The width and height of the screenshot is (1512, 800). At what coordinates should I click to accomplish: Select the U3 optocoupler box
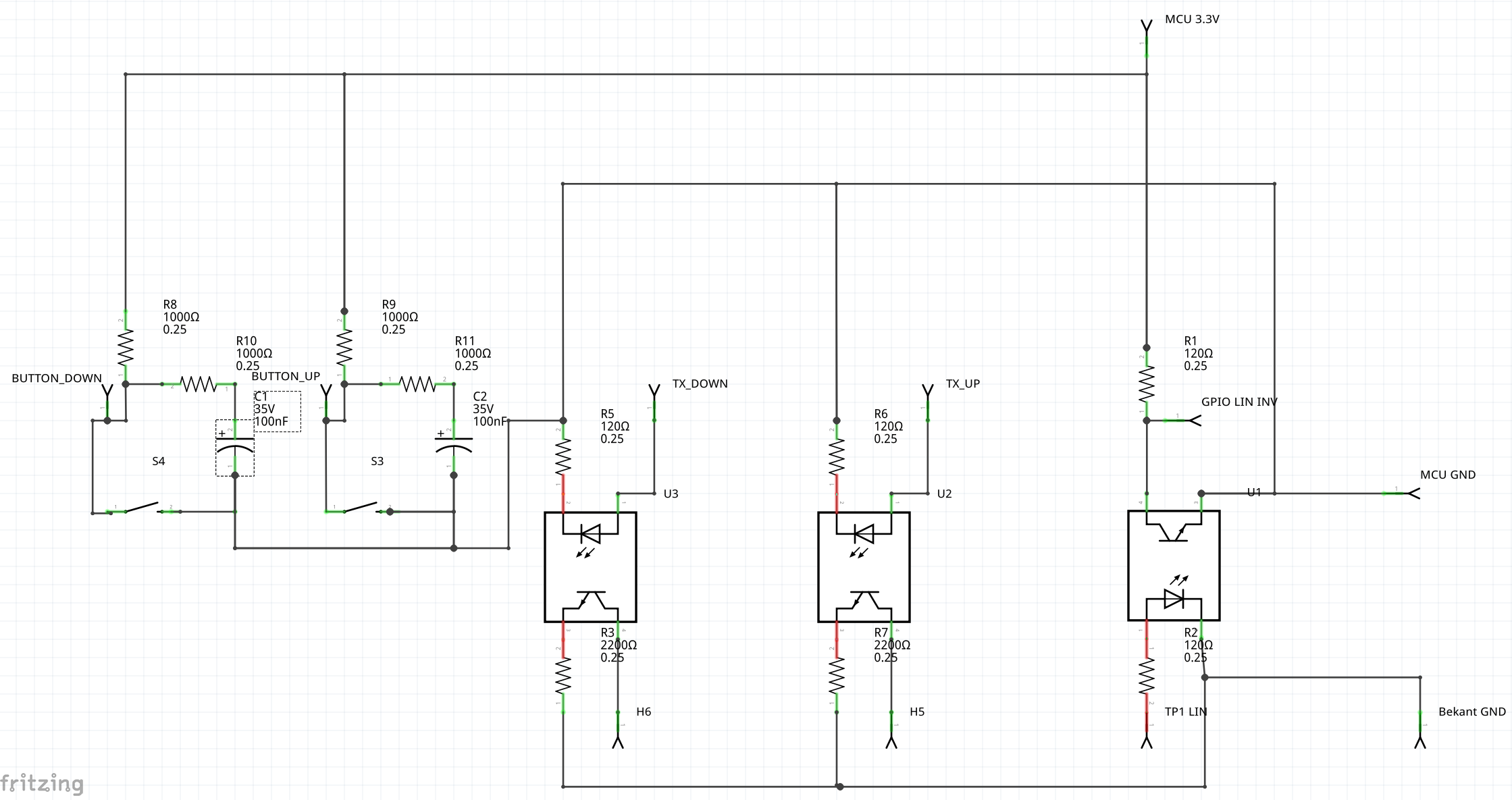590,566
